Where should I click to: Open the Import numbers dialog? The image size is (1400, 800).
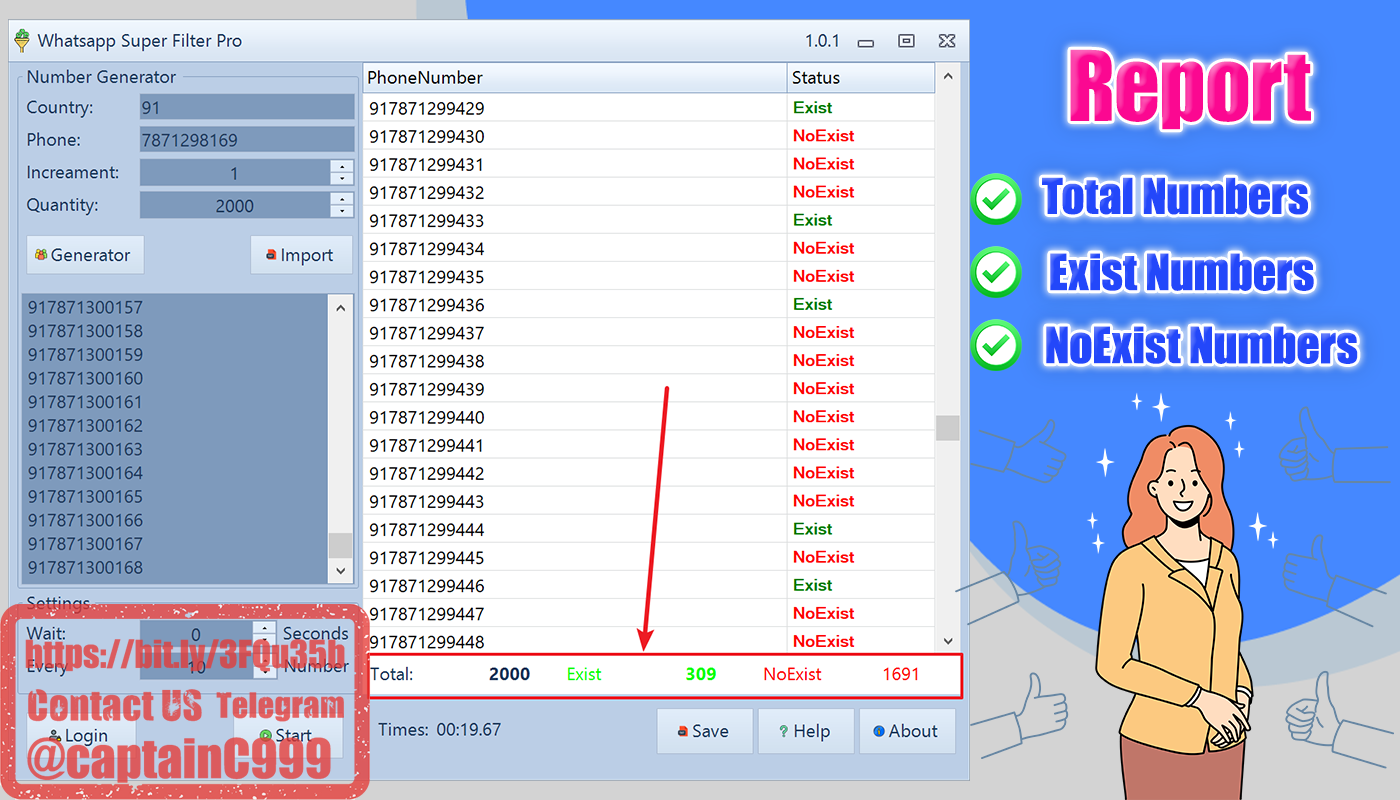[301, 255]
